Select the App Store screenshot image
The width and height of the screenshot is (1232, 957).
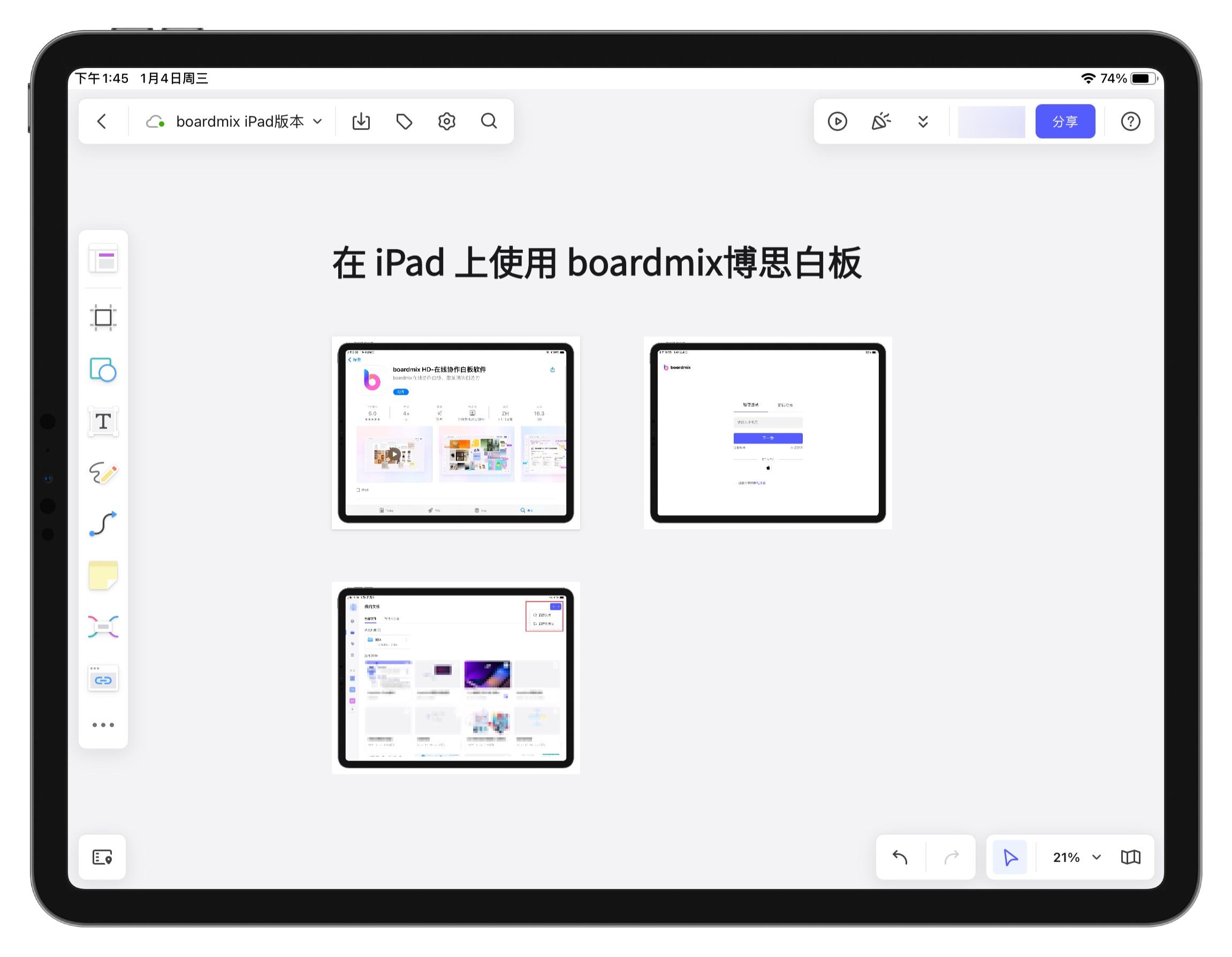pyautogui.click(x=455, y=432)
